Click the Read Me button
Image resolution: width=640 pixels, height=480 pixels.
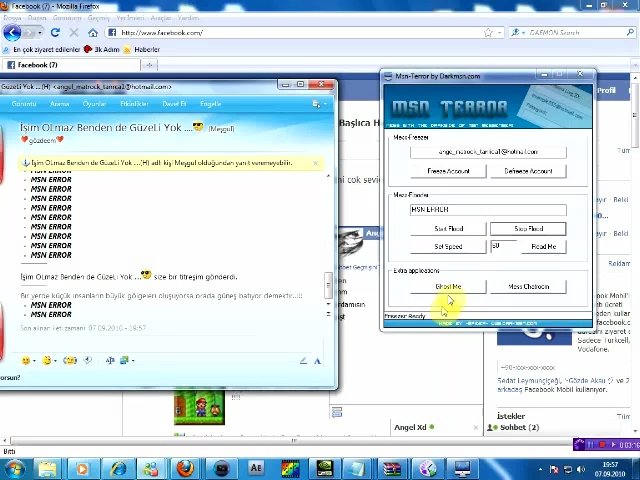coord(544,247)
